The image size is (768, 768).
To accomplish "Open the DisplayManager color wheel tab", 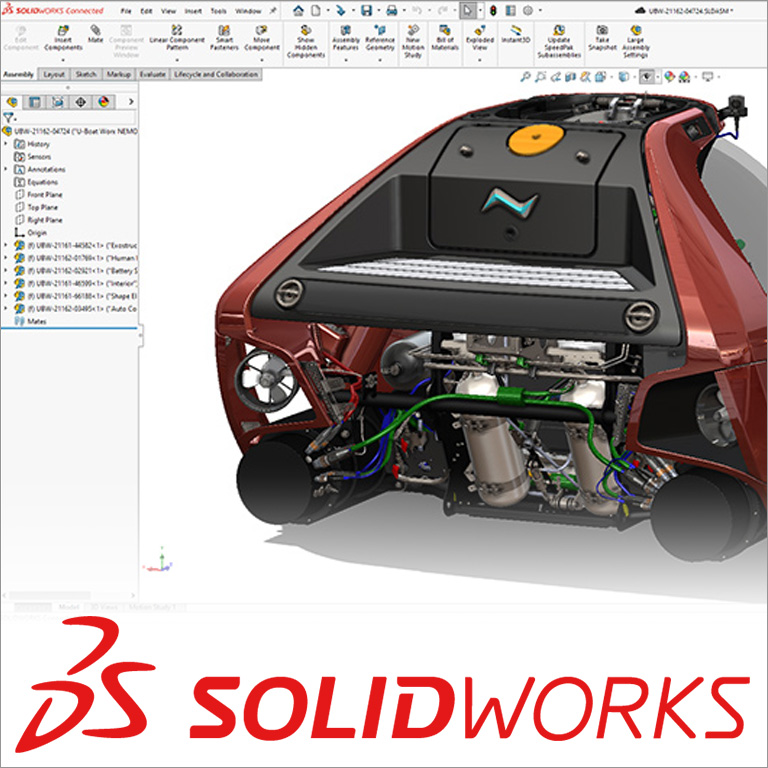I will (x=103, y=102).
